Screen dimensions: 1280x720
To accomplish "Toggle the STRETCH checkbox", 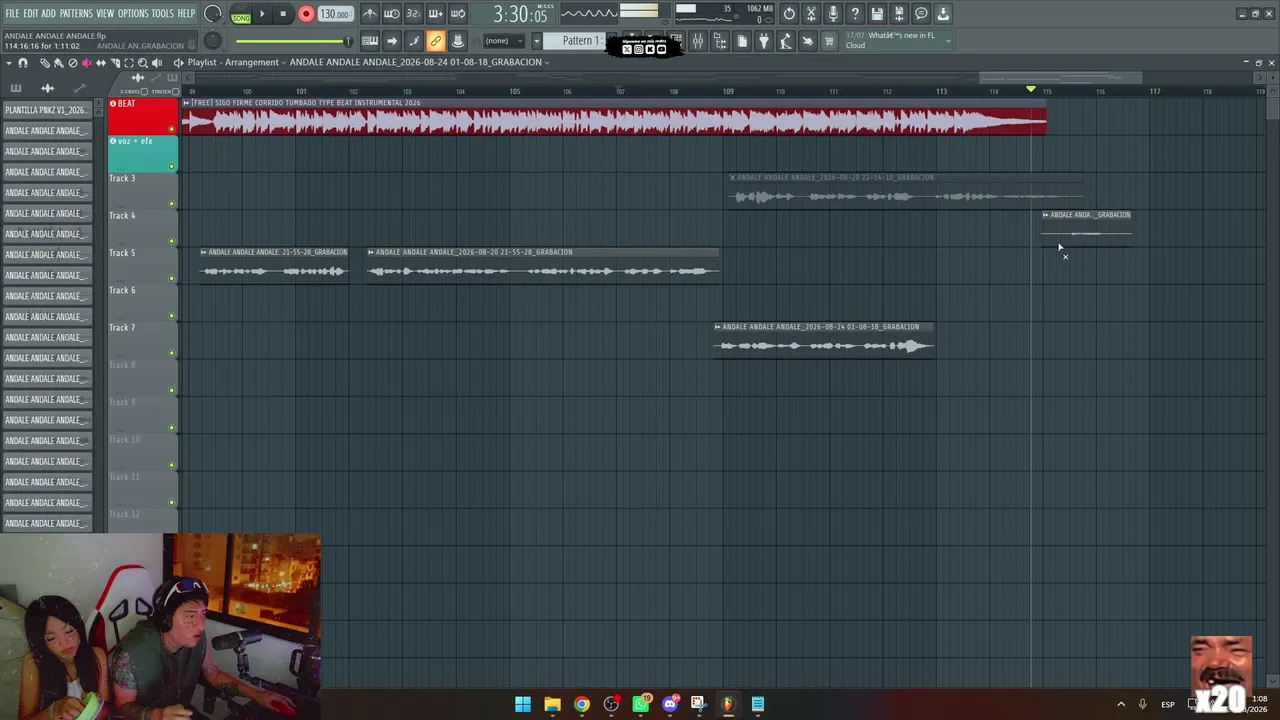I will tap(176, 92).
